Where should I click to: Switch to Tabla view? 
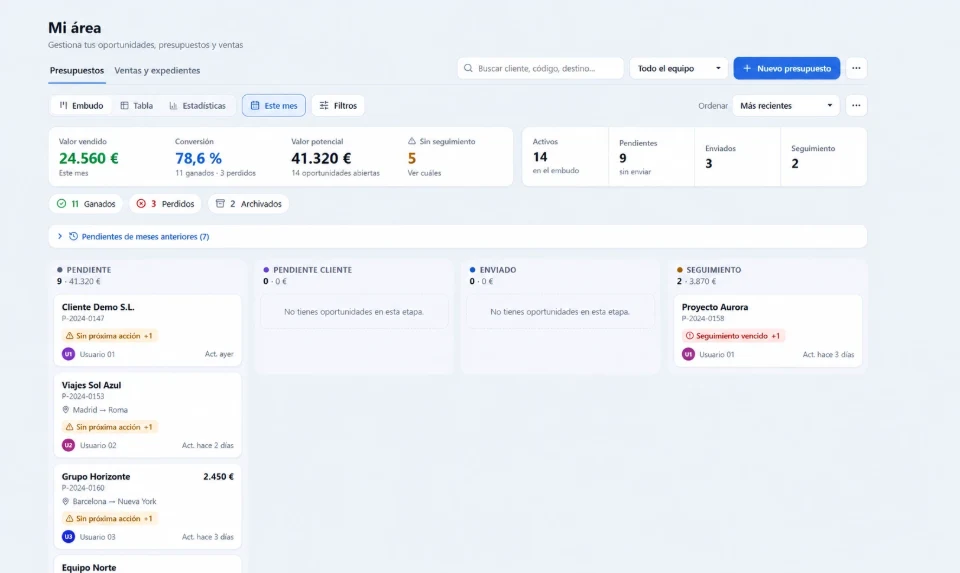point(136,105)
